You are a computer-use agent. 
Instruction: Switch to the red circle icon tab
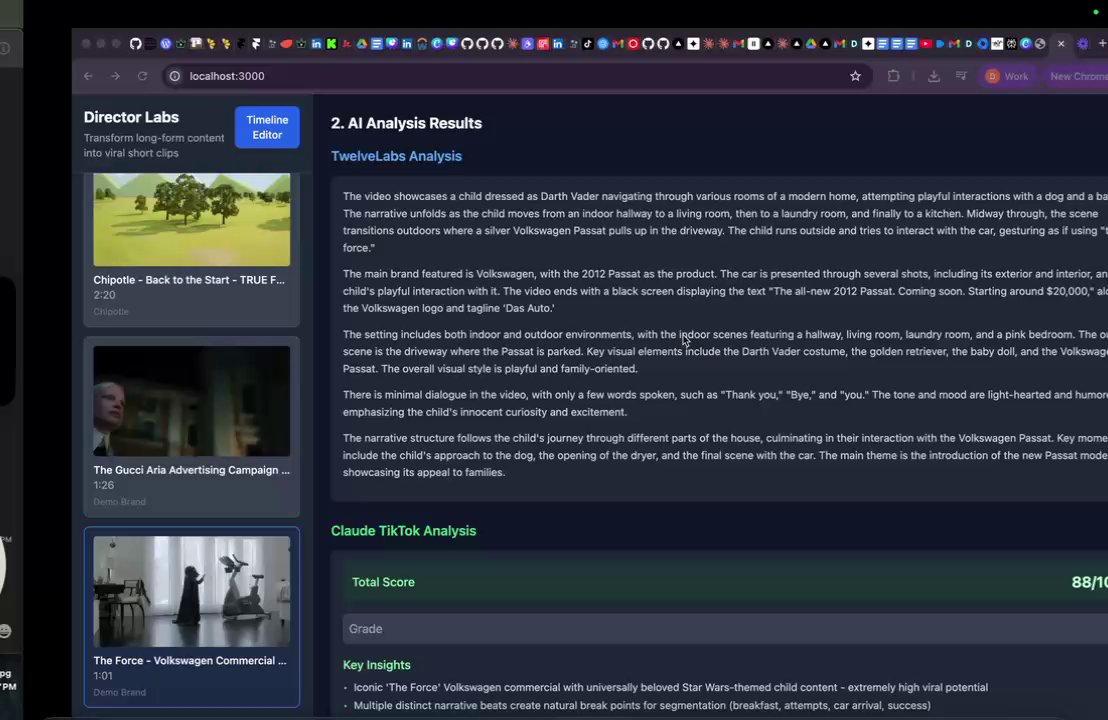pyautogui.click(x=633, y=44)
